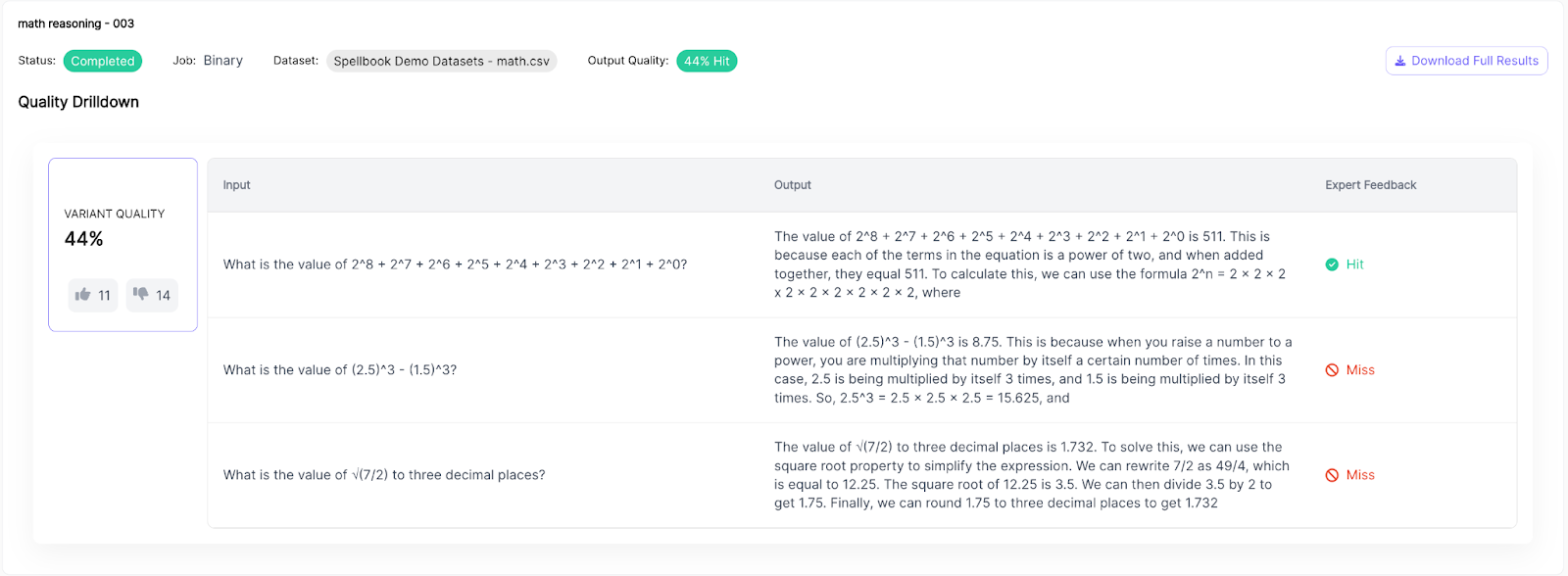Click the Input column header
The width and height of the screenshot is (1568, 576).
click(236, 185)
